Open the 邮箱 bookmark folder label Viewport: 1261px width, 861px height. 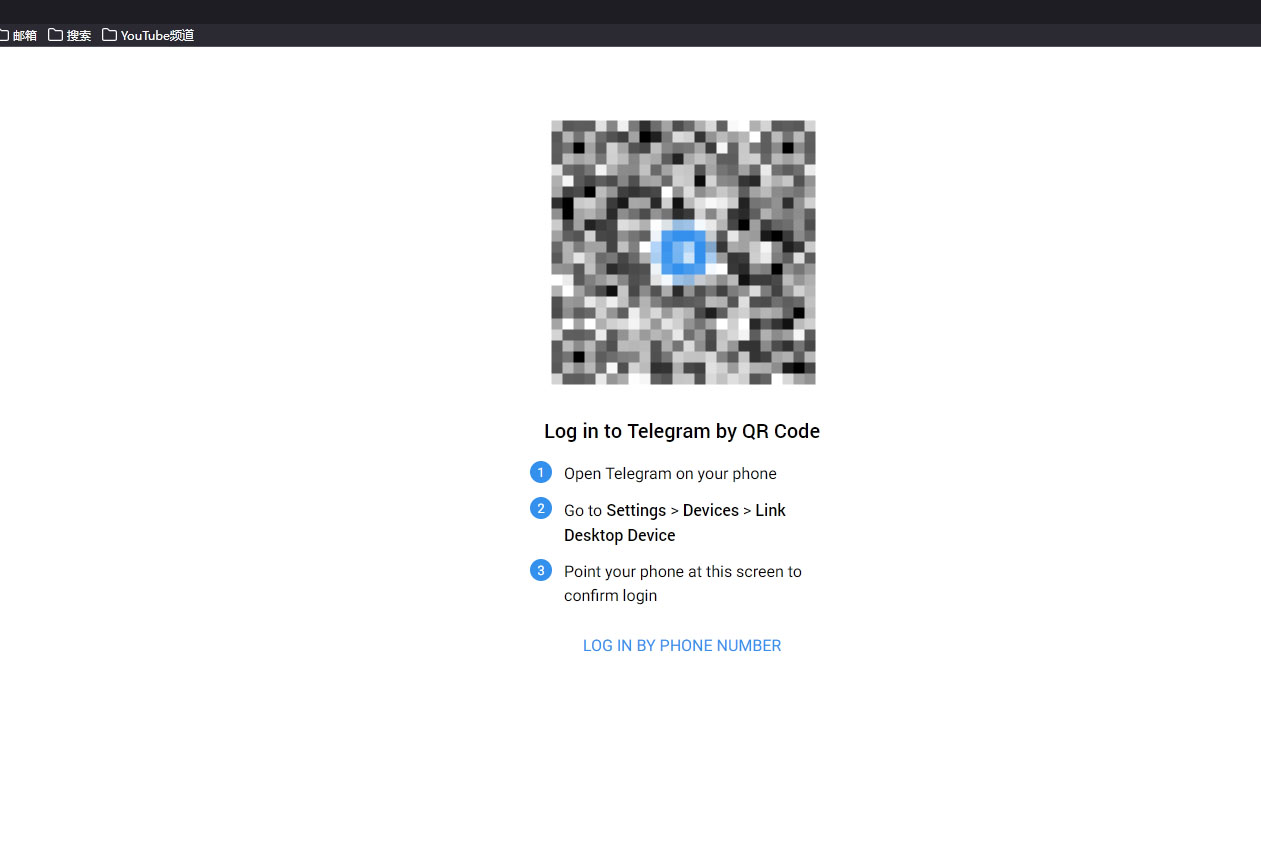point(25,35)
